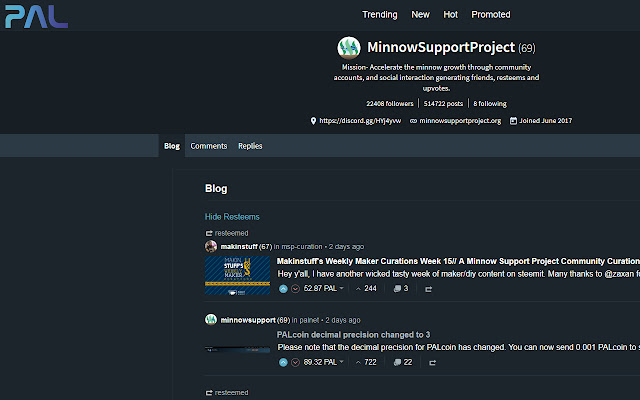The width and height of the screenshot is (640, 400).
Task: Resteem the Makinstuff's Weekly Maker Curations post
Action: (428, 289)
